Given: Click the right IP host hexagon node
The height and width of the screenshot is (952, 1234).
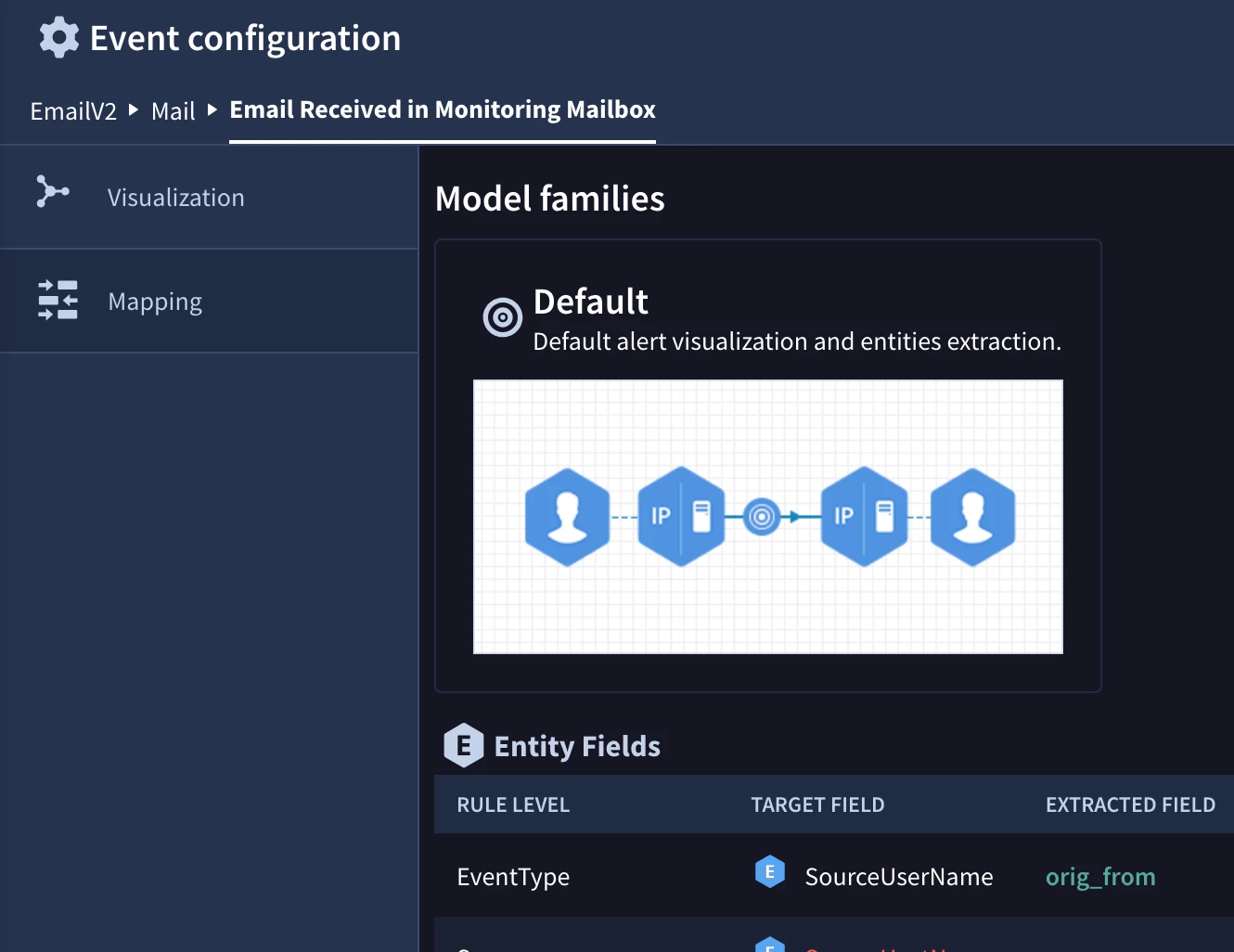Looking at the screenshot, I should pyautogui.click(x=865, y=517).
